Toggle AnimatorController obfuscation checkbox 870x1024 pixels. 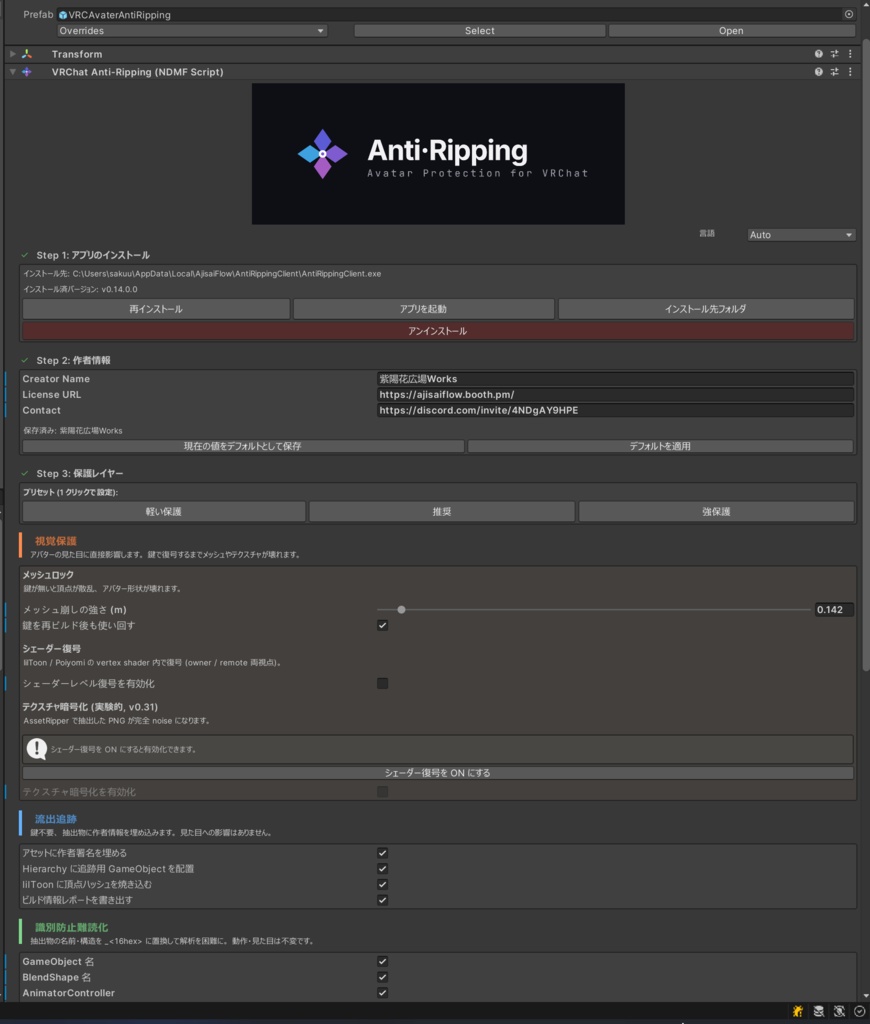(383, 993)
